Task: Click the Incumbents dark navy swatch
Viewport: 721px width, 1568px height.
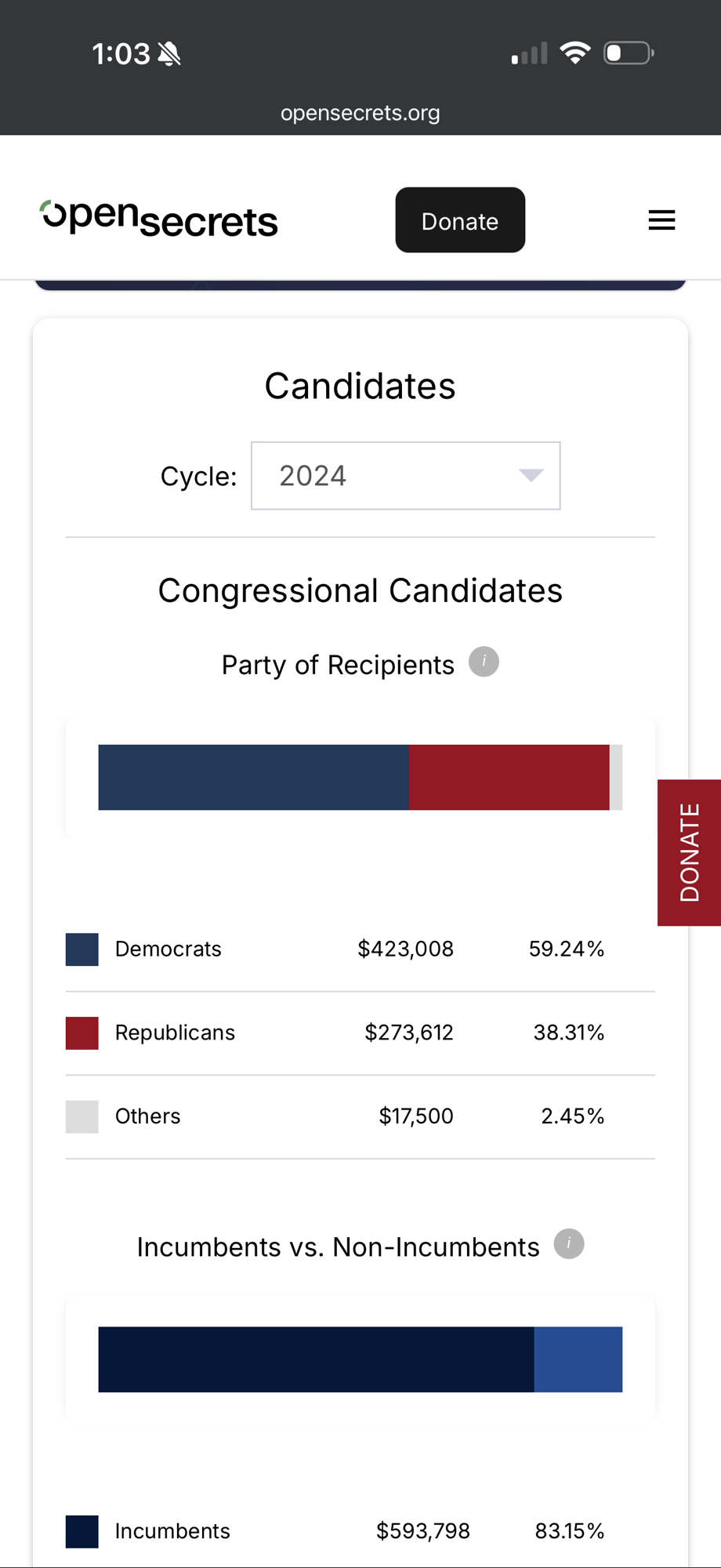Action: (x=82, y=1531)
